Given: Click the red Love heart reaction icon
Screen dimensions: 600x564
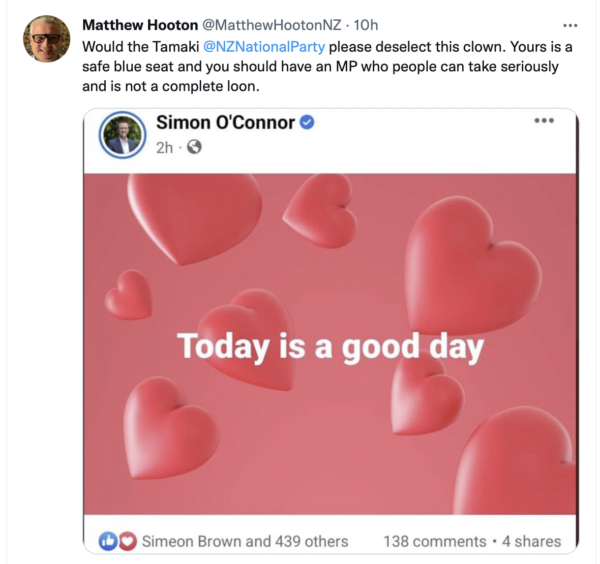Looking at the screenshot, I should coord(127,541).
